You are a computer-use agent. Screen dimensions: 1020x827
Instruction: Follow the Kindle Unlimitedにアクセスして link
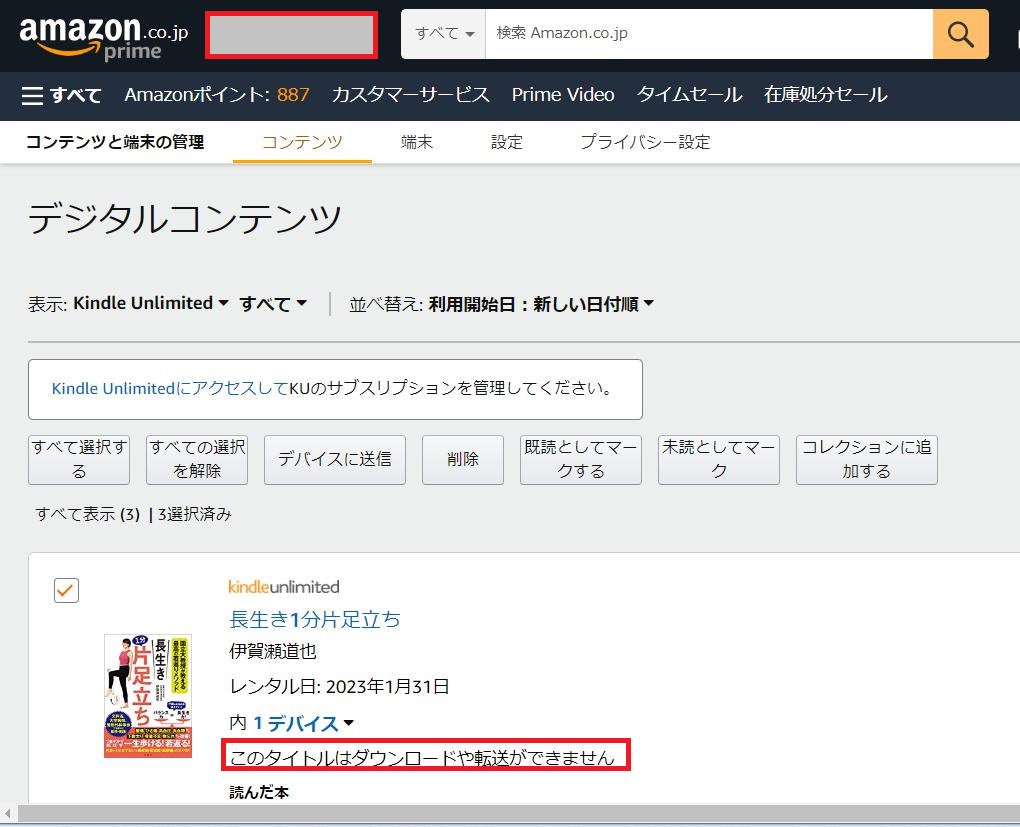(x=170, y=388)
